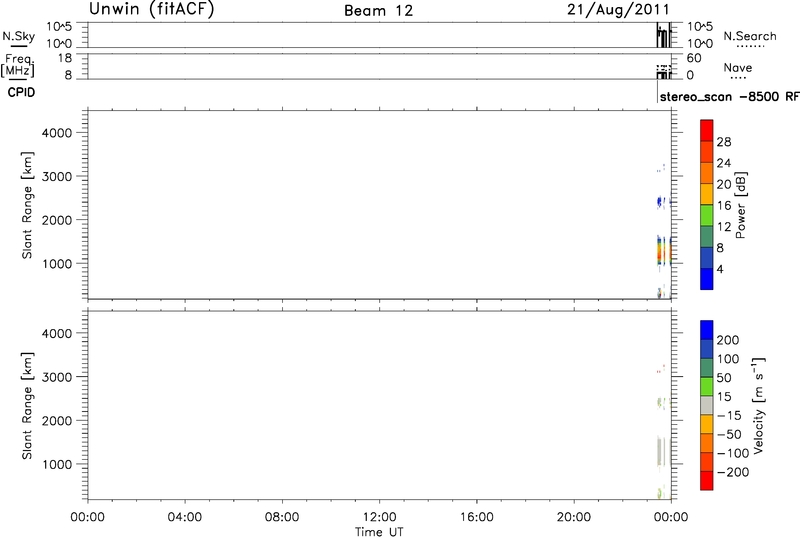Click the "12:00" time tick label
The image size is (800, 538).
click(380, 517)
